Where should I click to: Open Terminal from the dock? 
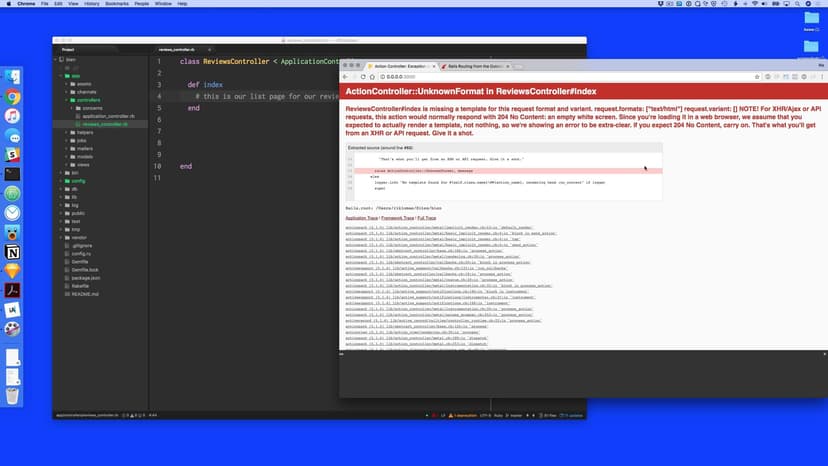pos(12,174)
